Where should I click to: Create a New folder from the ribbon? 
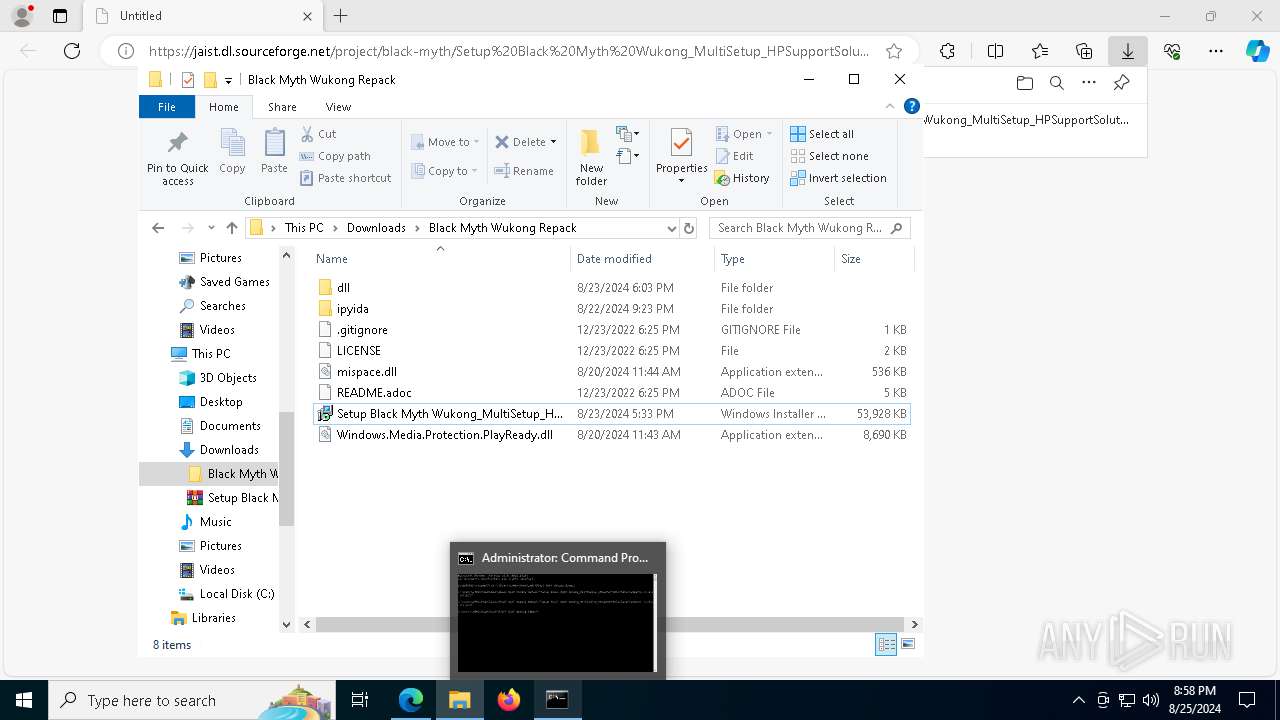[x=591, y=157]
